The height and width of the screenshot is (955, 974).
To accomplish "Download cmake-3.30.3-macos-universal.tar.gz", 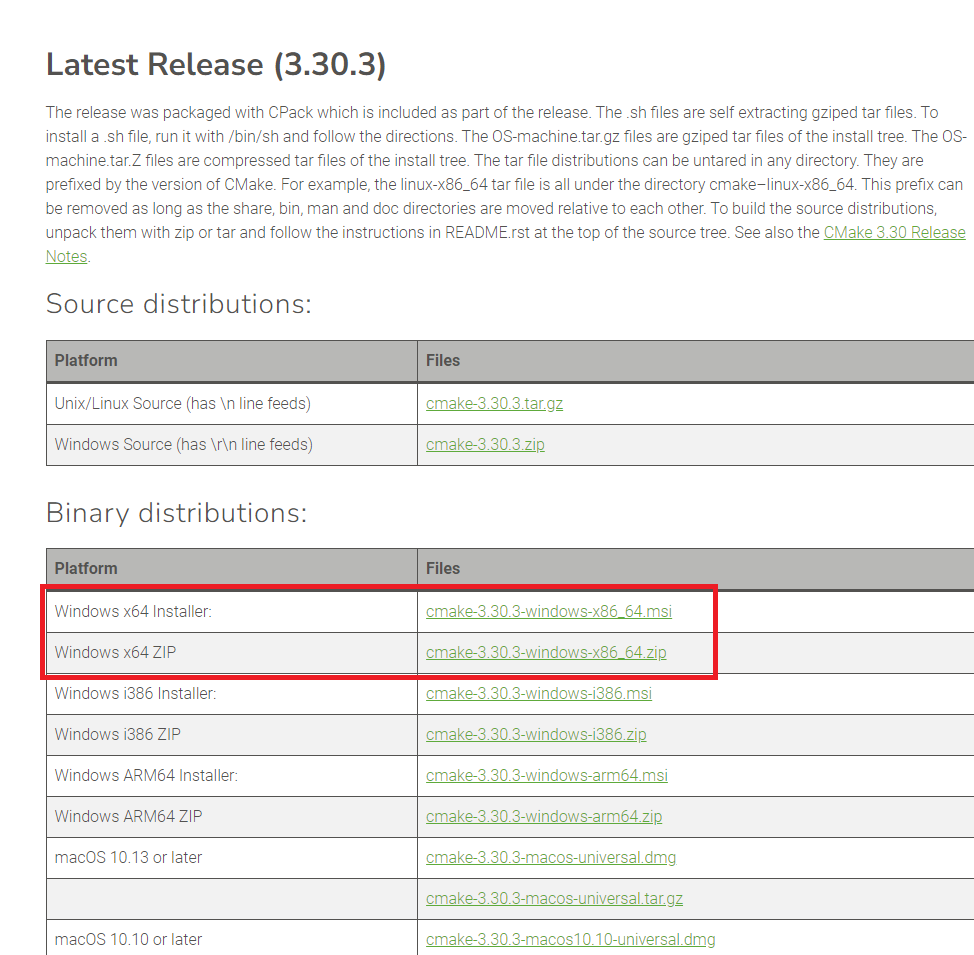I will (x=554, y=898).
